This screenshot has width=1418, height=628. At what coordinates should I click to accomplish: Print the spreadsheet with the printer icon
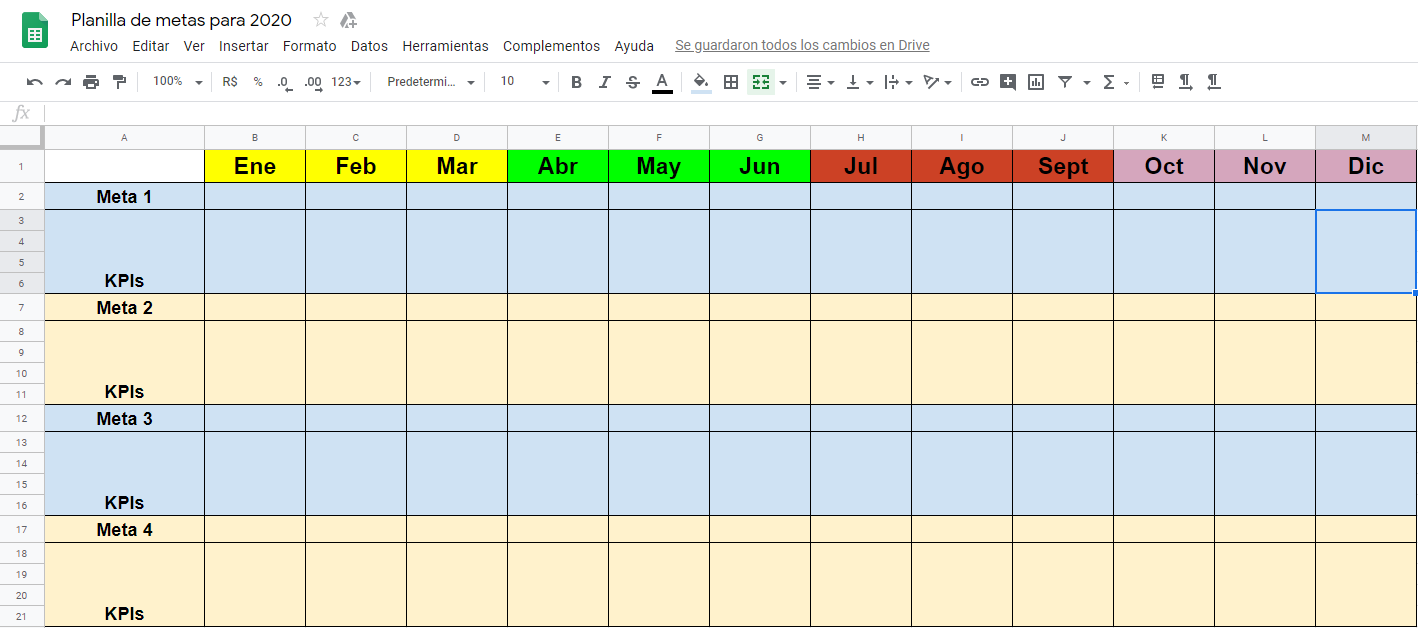coord(91,82)
